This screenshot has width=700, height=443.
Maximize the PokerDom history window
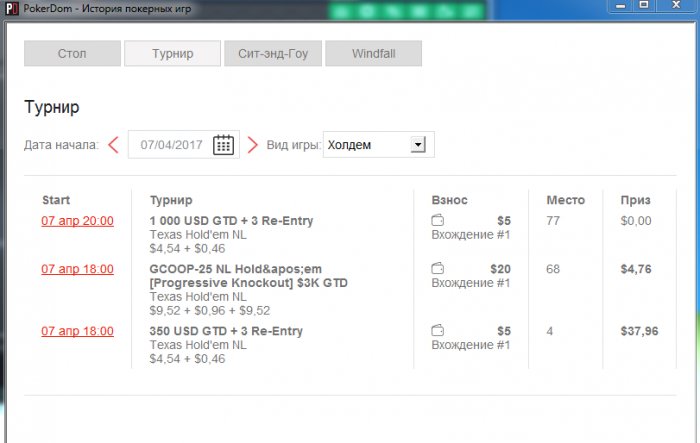pos(644,5)
